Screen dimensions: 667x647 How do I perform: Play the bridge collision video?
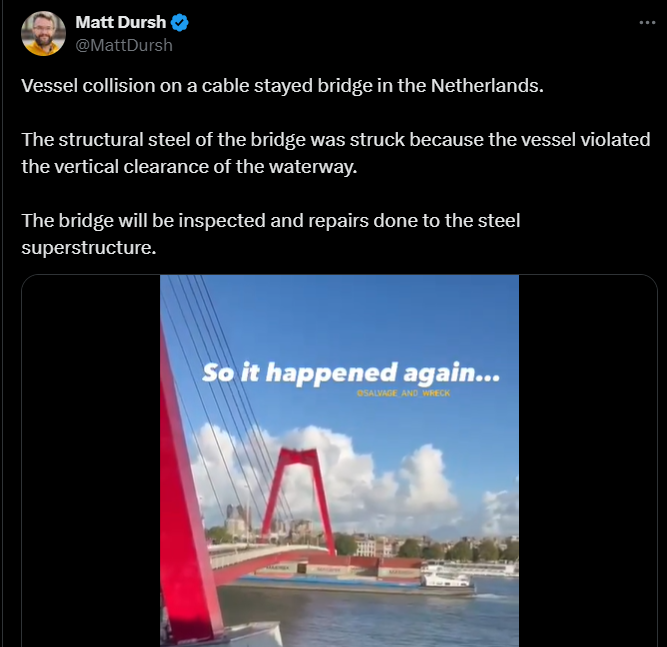point(339,461)
